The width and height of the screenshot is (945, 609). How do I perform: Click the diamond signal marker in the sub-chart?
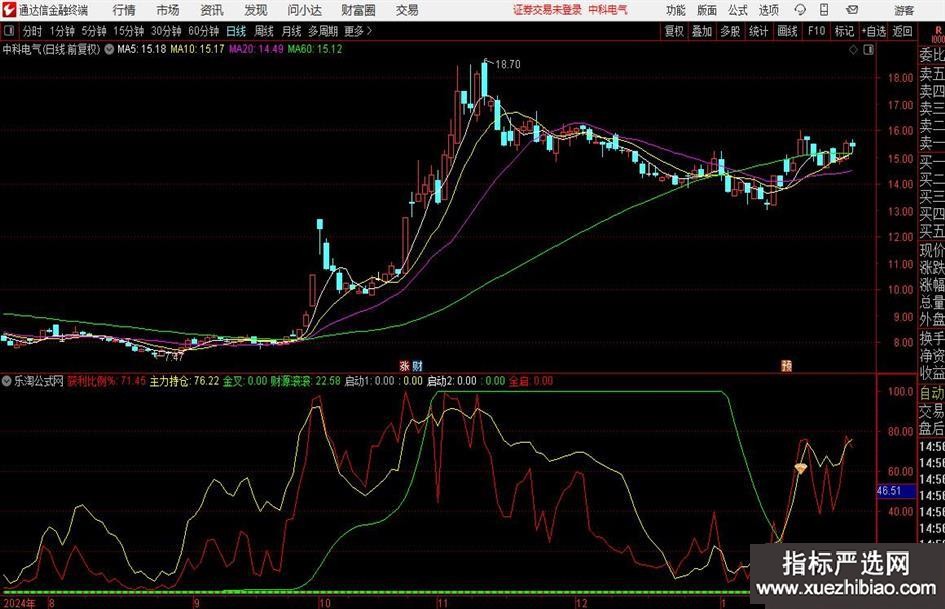pos(800,468)
